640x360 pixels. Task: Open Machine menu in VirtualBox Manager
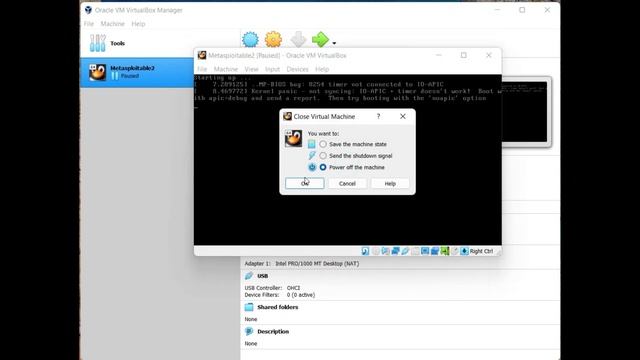pyautogui.click(x=112, y=24)
